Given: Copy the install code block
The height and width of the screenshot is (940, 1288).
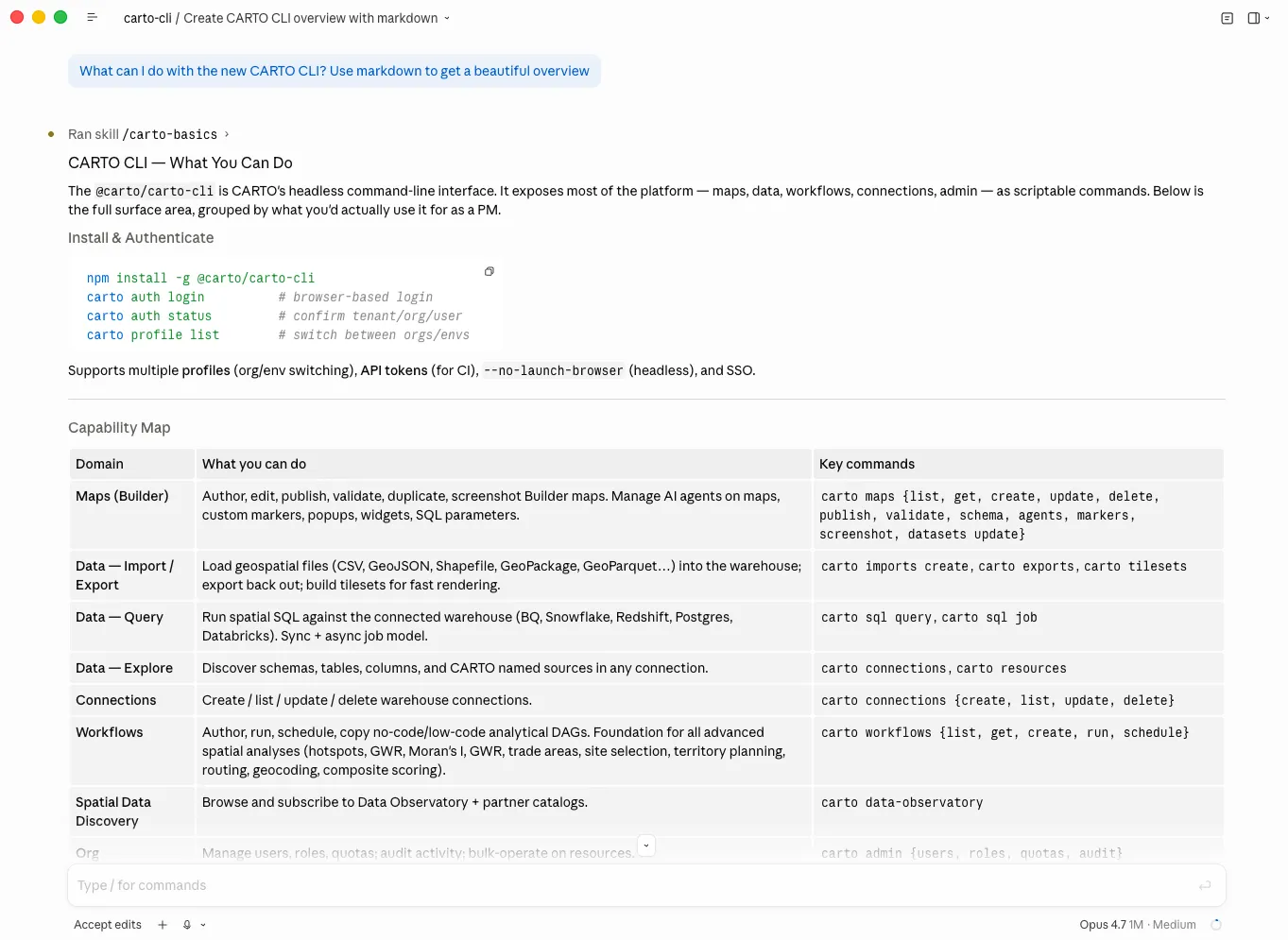Looking at the screenshot, I should pyautogui.click(x=489, y=271).
